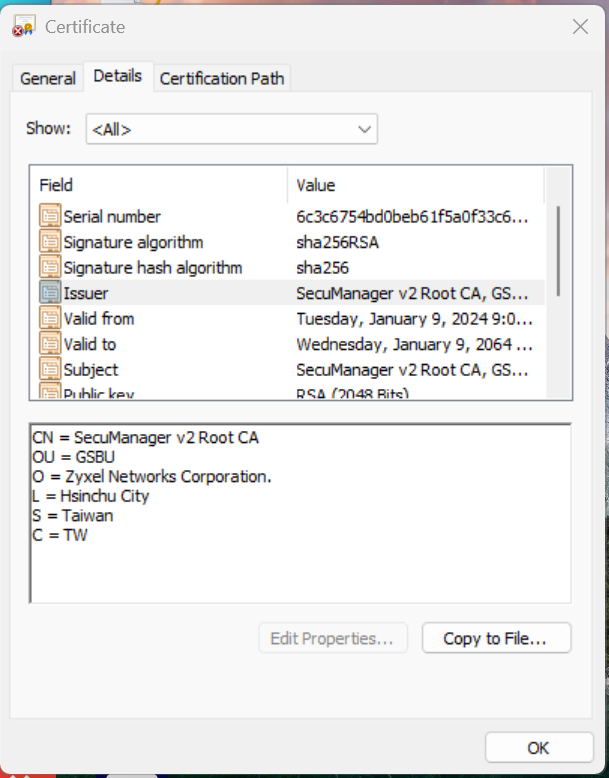Click the Copy to File button

[x=496, y=638]
